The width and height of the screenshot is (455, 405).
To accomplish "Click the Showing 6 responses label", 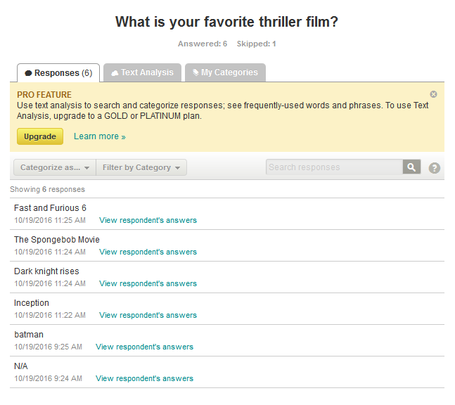I will (47, 189).
